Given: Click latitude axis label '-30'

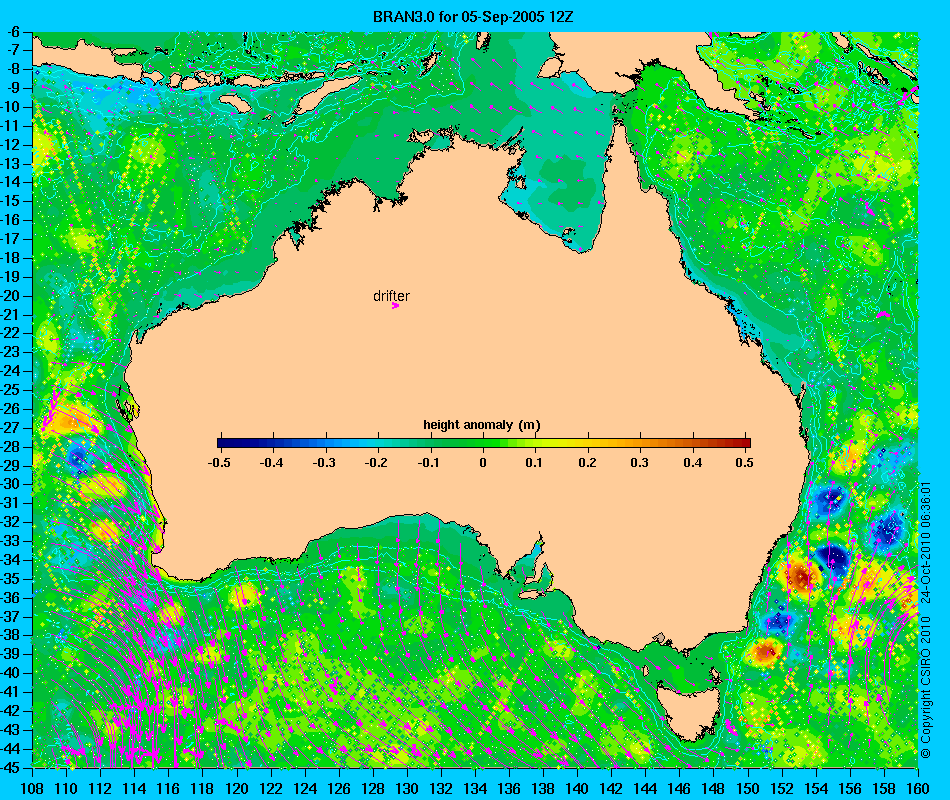Looking at the screenshot, I should tap(11, 484).
